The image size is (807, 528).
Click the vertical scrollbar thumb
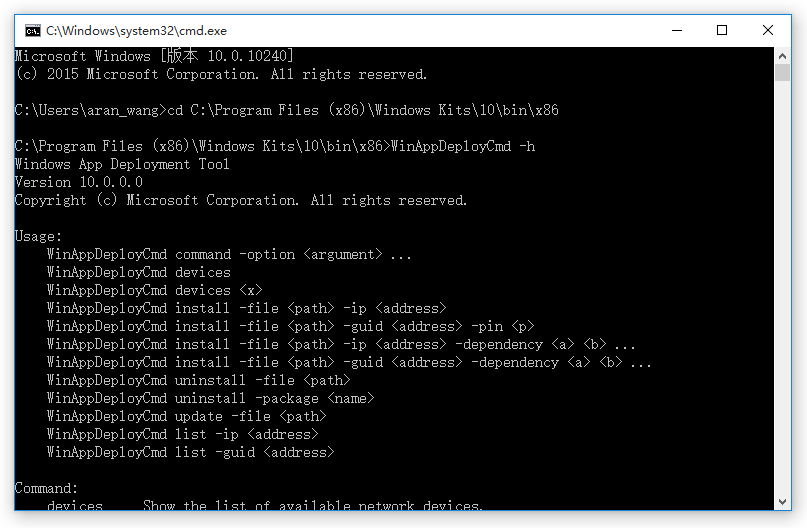[782, 73]
